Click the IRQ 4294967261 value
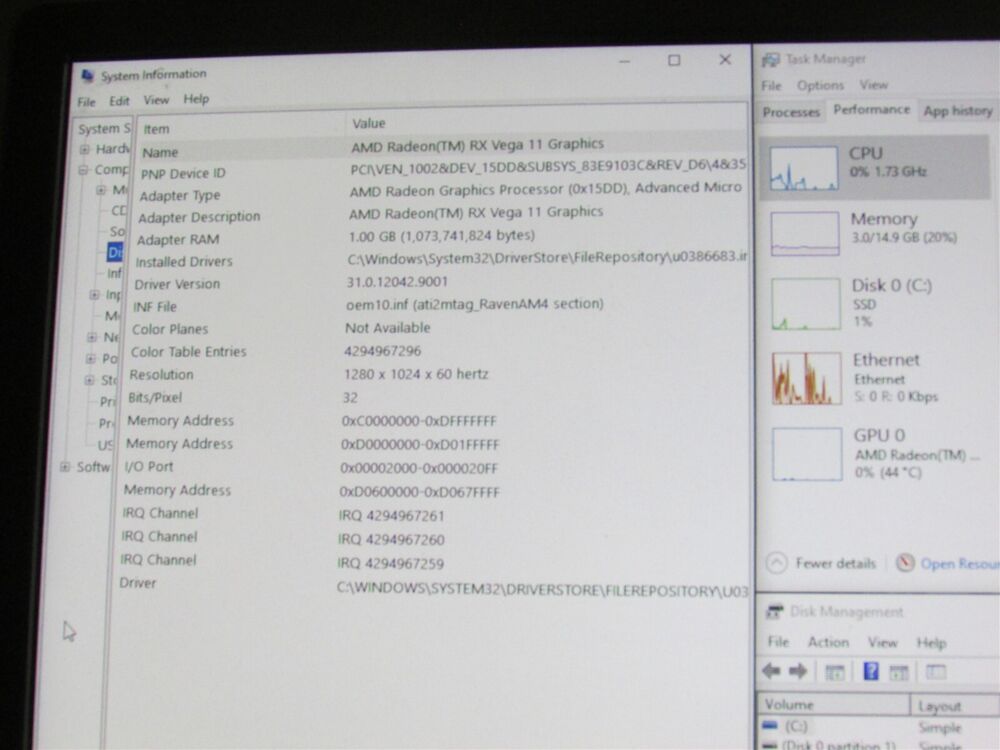 391,516
